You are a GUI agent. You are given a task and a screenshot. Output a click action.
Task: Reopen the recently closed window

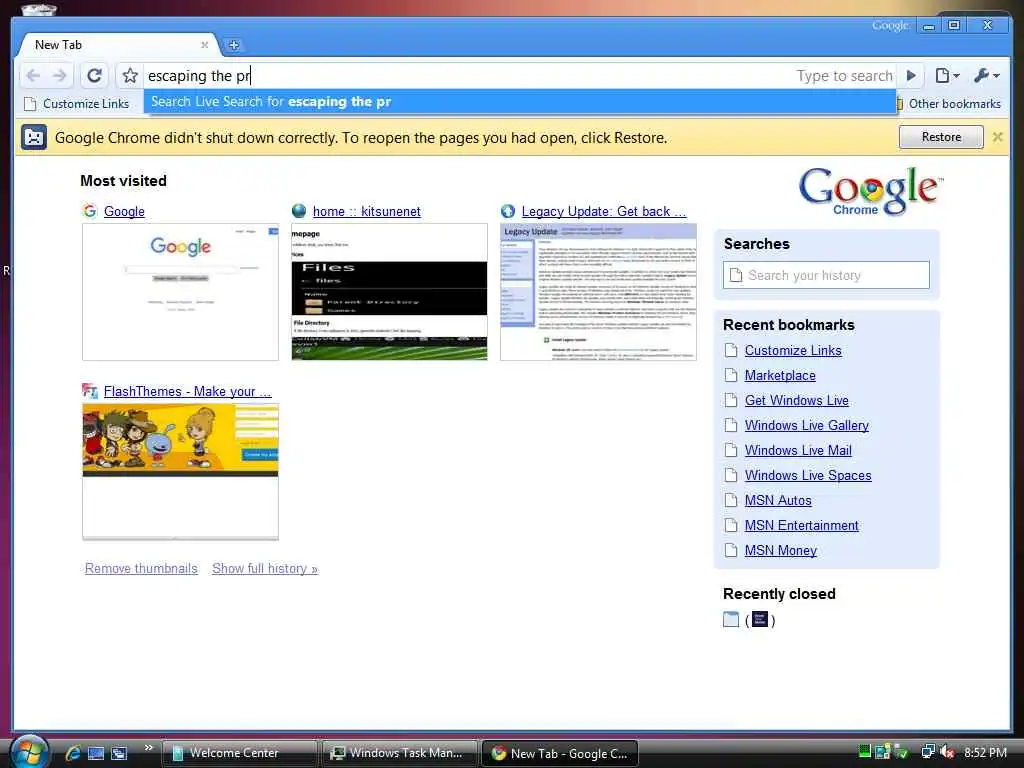(731, 619)
